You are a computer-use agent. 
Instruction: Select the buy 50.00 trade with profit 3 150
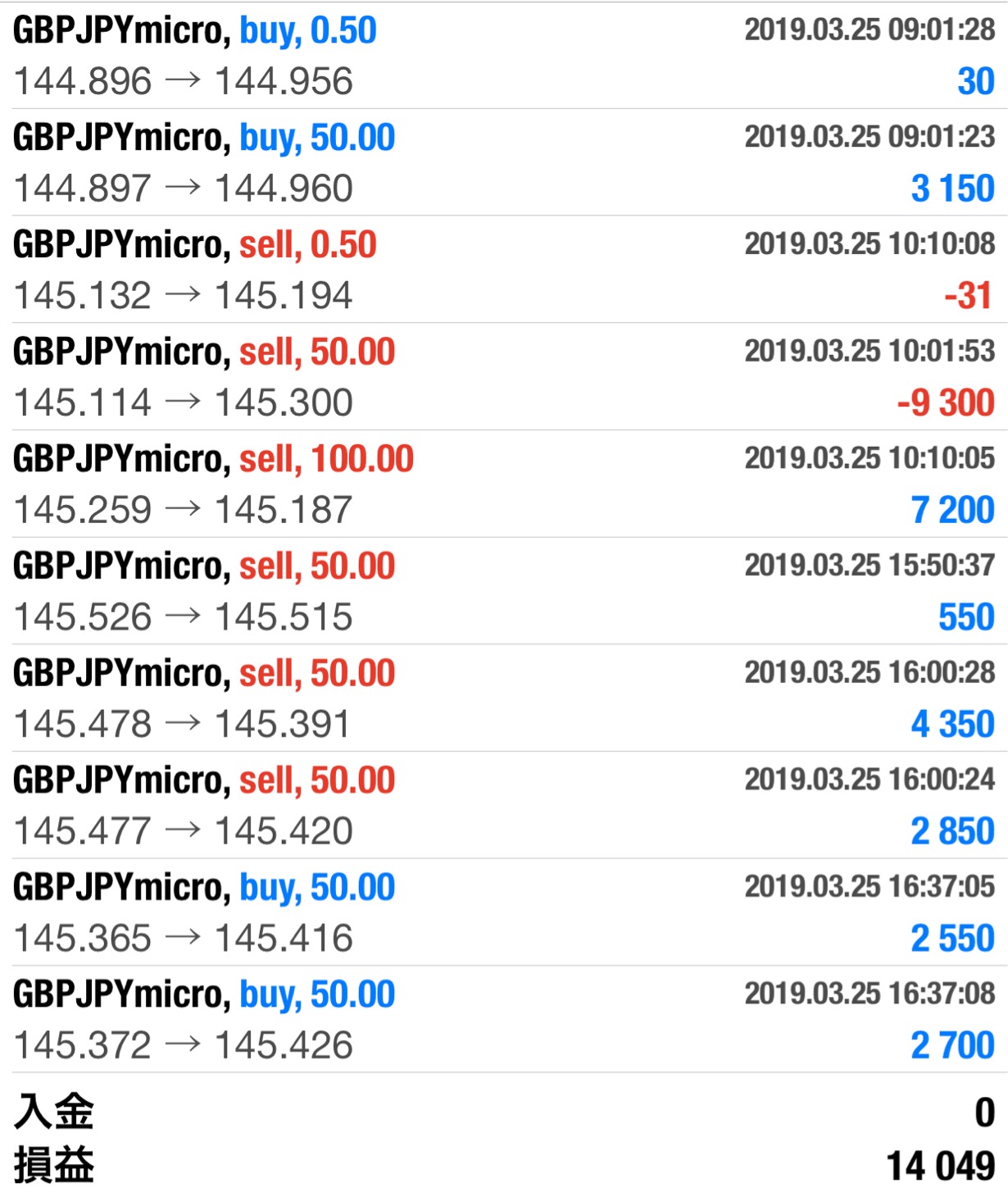point(504,162)
